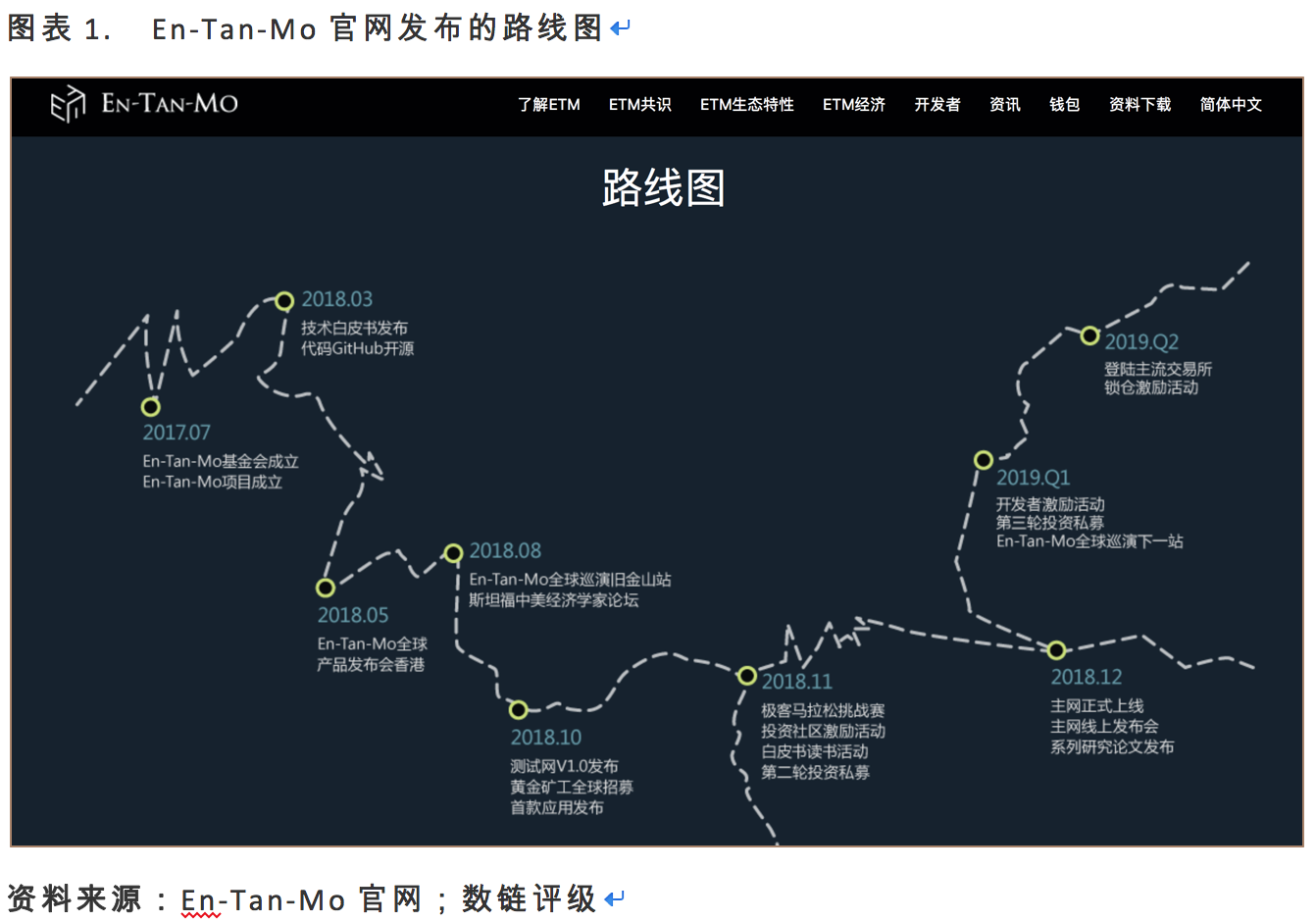Click the 2018.08 roadmap marker circle
This screenshot has height=922, width=1316.
click(453, 553)
